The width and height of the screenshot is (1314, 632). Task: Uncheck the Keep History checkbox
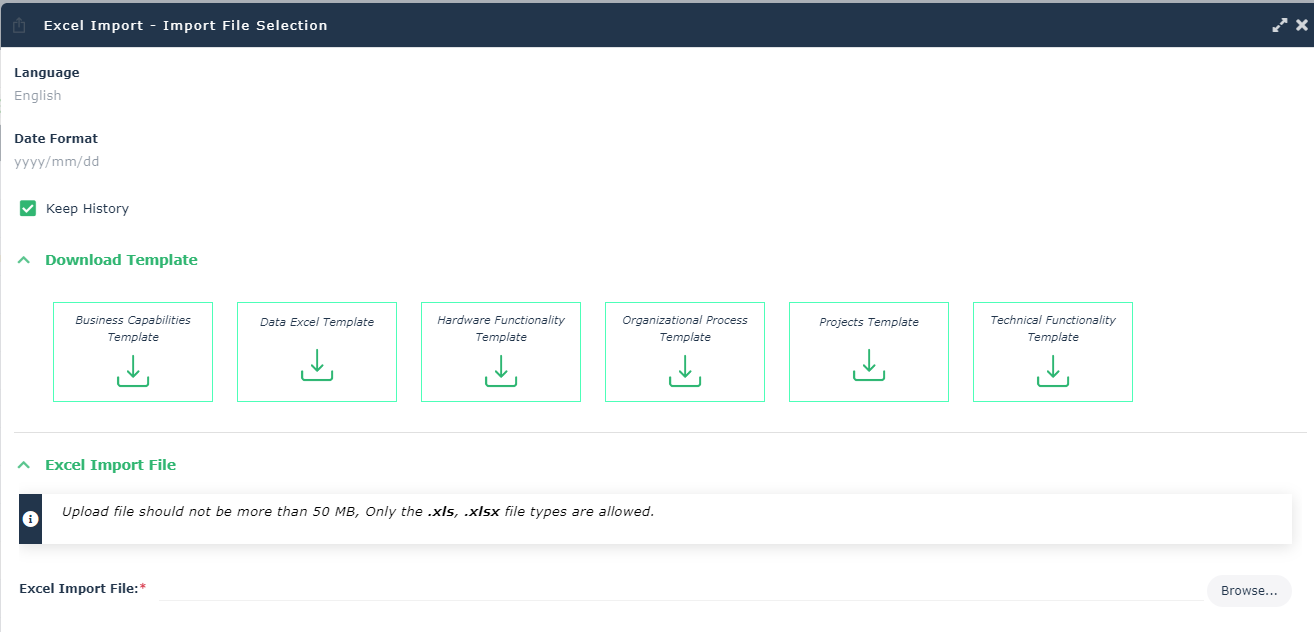(28, 208)
